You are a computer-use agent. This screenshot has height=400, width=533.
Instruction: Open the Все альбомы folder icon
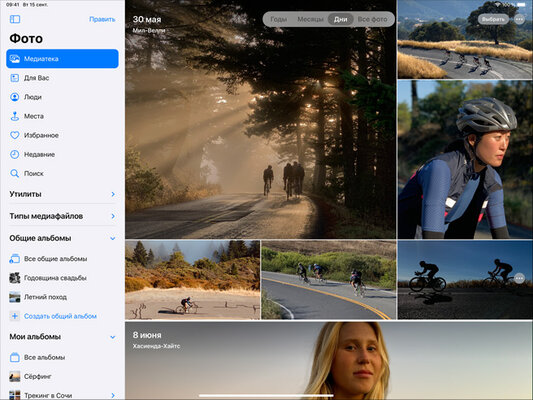click(15, 358)
